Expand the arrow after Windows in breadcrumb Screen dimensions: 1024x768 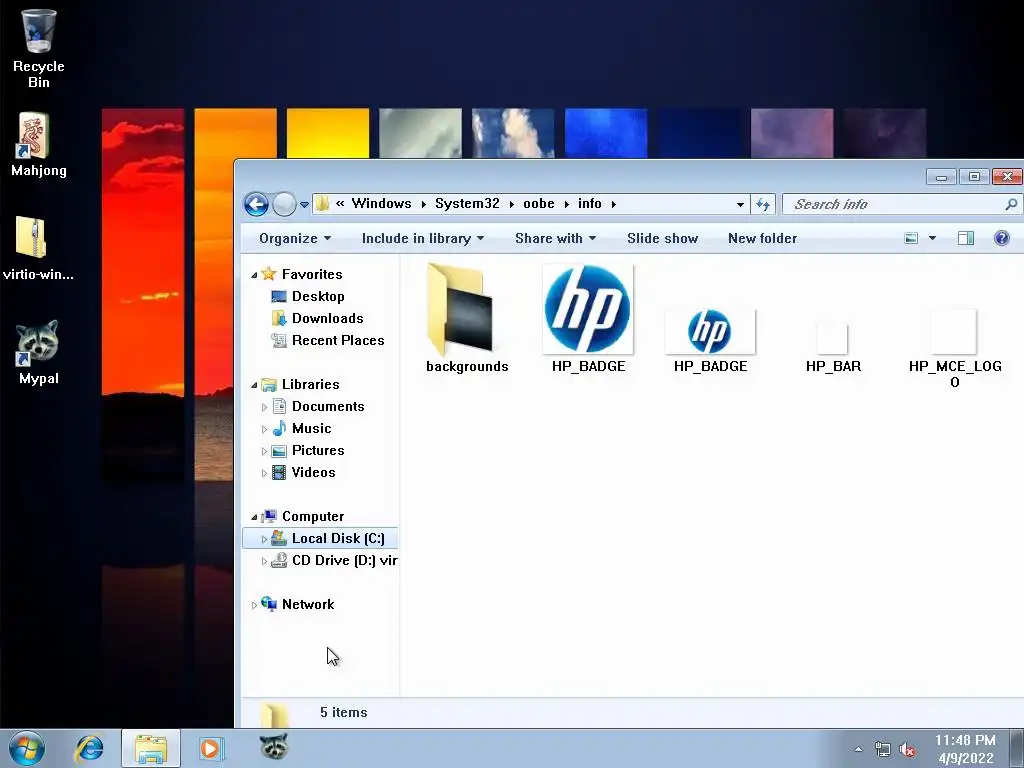coord(423,204)
